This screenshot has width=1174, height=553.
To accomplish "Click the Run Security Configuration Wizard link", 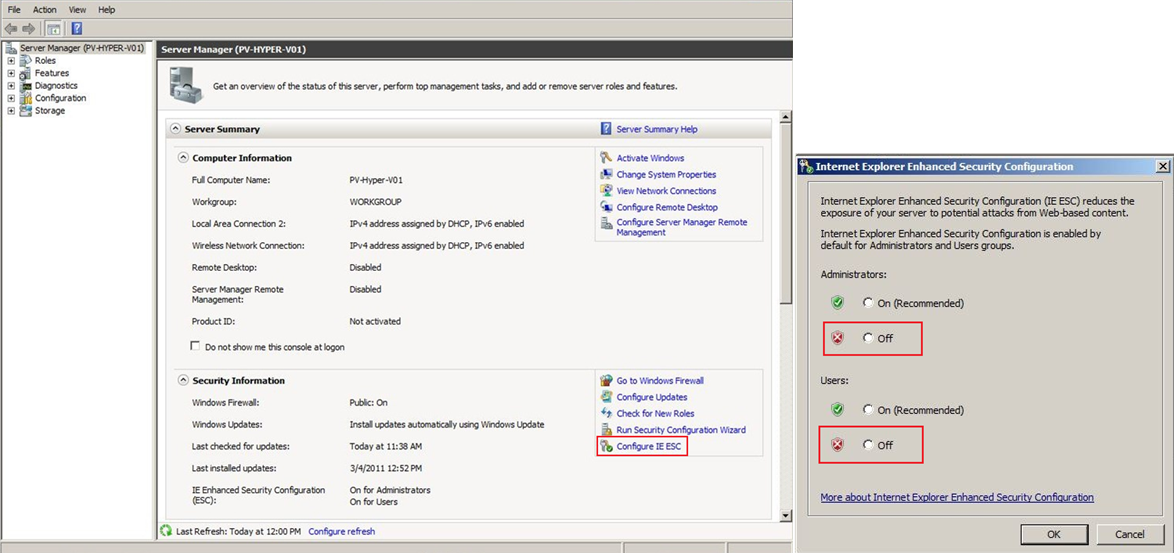I will pos(681,430).
